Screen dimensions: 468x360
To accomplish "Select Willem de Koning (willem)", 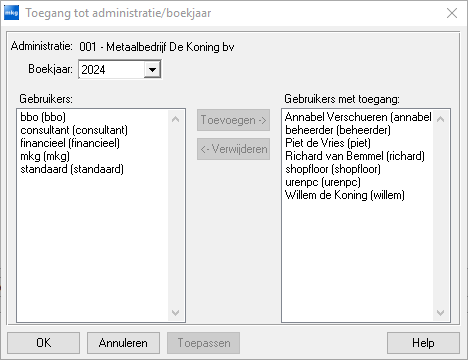I will tap(345, 195).
